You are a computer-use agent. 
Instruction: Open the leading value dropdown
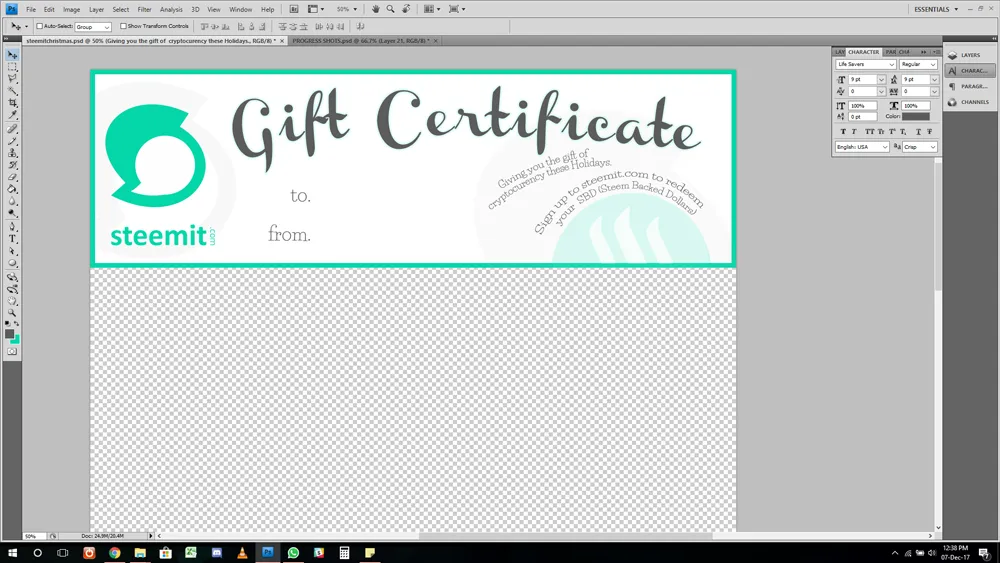(x=934, y=80)
